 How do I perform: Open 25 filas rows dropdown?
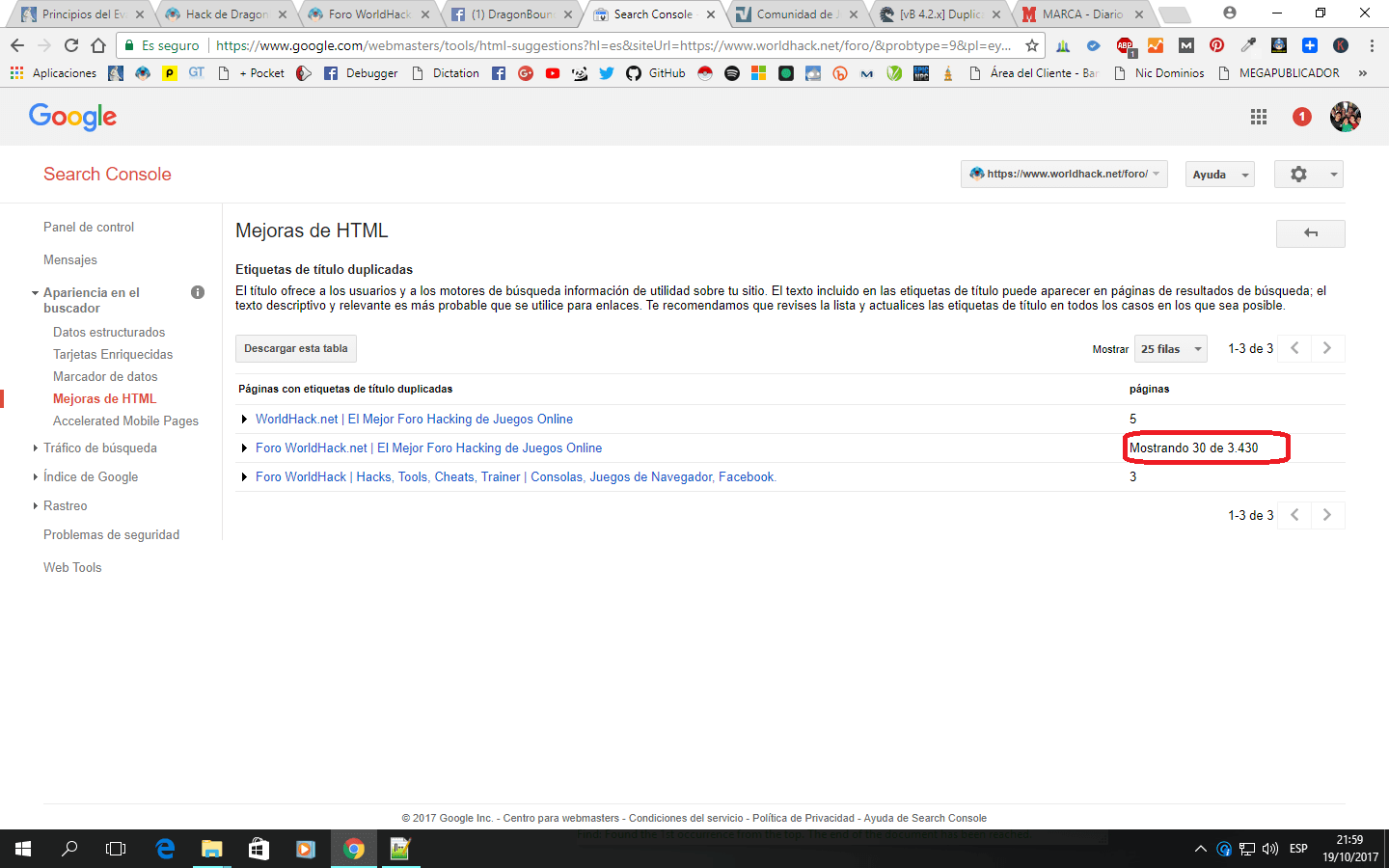click(x=1171, y=349)
